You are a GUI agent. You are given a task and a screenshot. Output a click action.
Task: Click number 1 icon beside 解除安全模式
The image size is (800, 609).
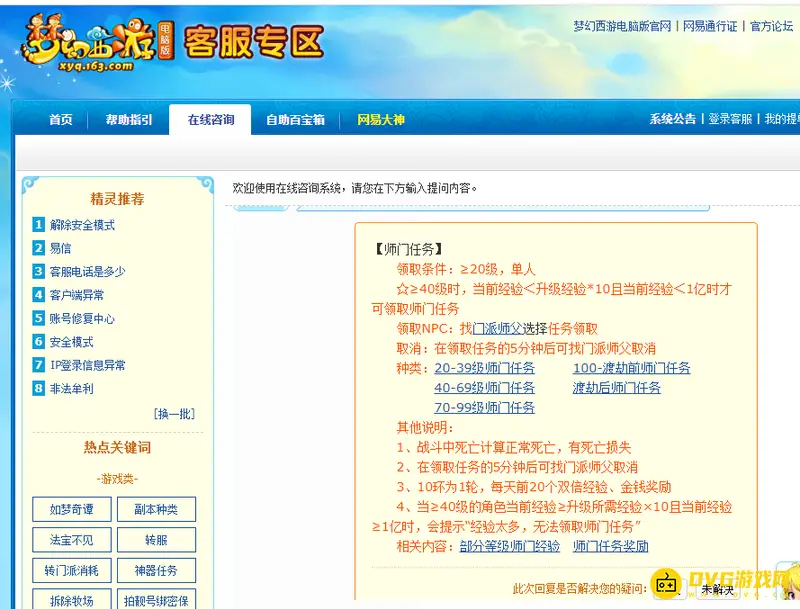pos(39,224)
